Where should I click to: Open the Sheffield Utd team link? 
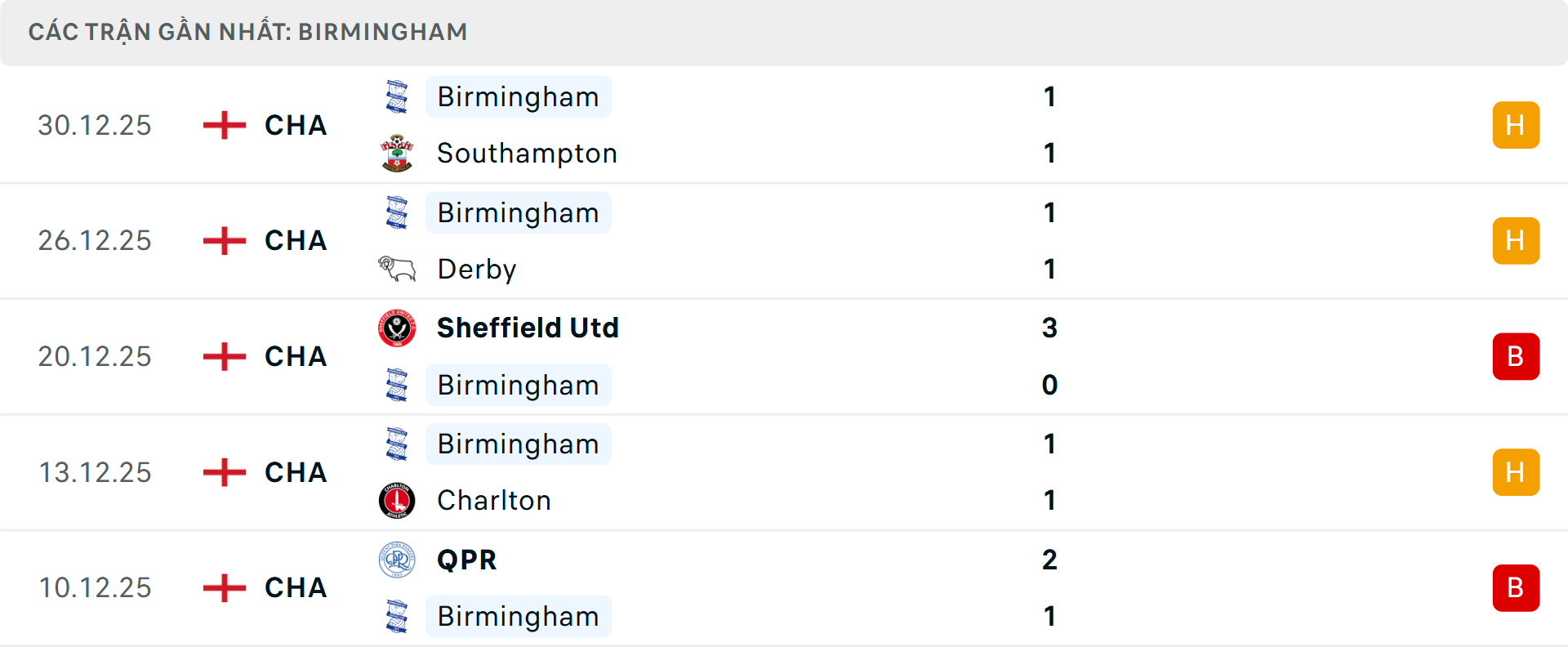[528, 328]
